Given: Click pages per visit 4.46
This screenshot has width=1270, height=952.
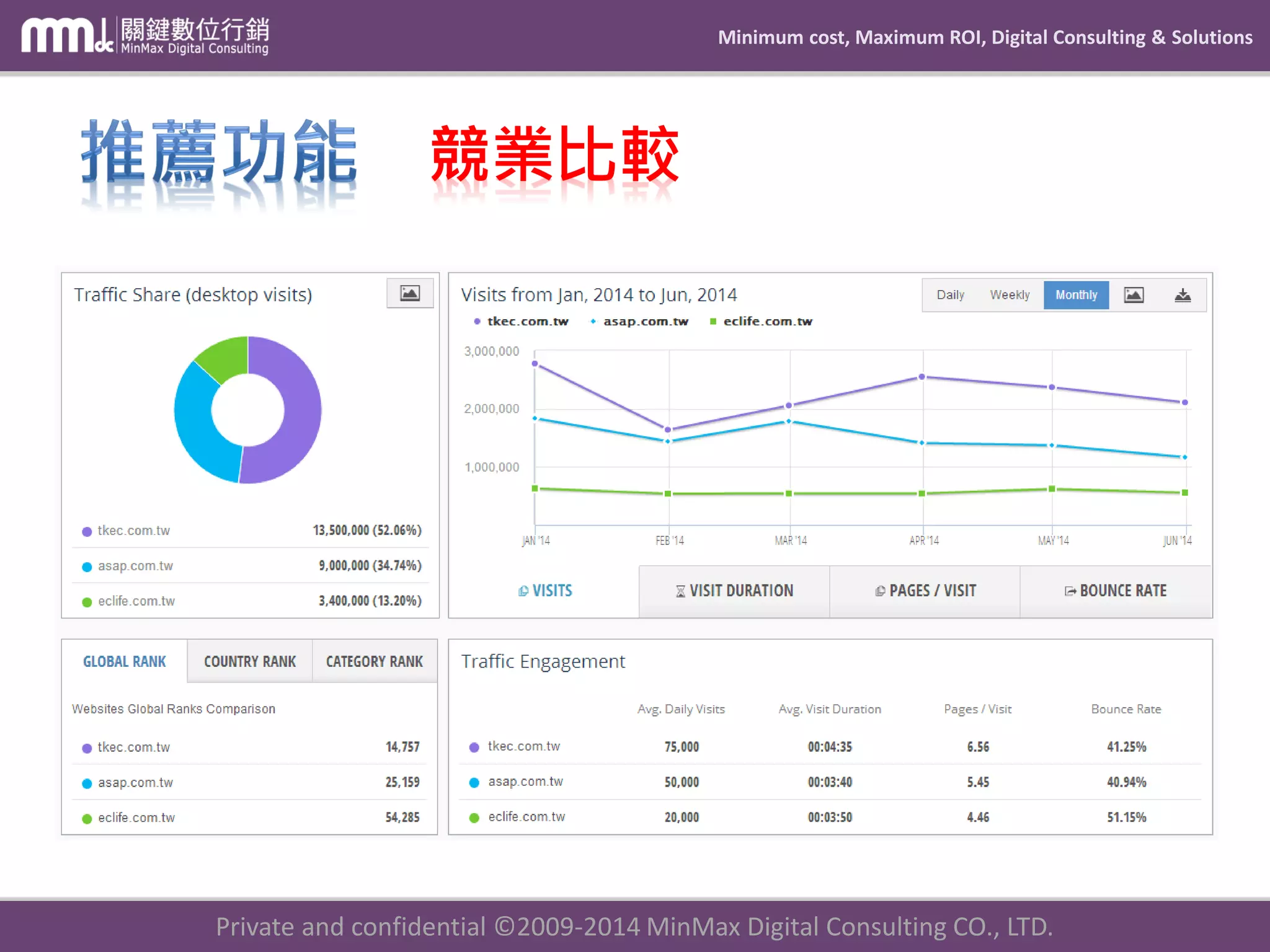Looking at the screenshot, I should point(978,818).
